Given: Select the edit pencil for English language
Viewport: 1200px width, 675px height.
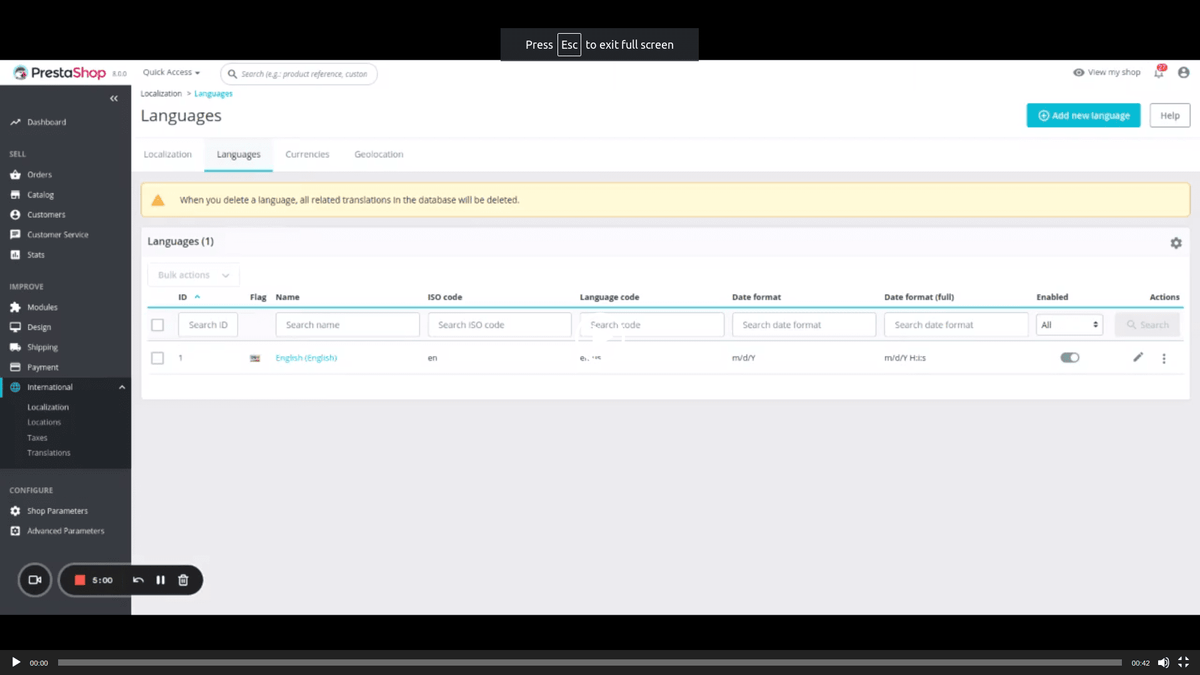Looking at the screenshot, I should coord(1138,357).
